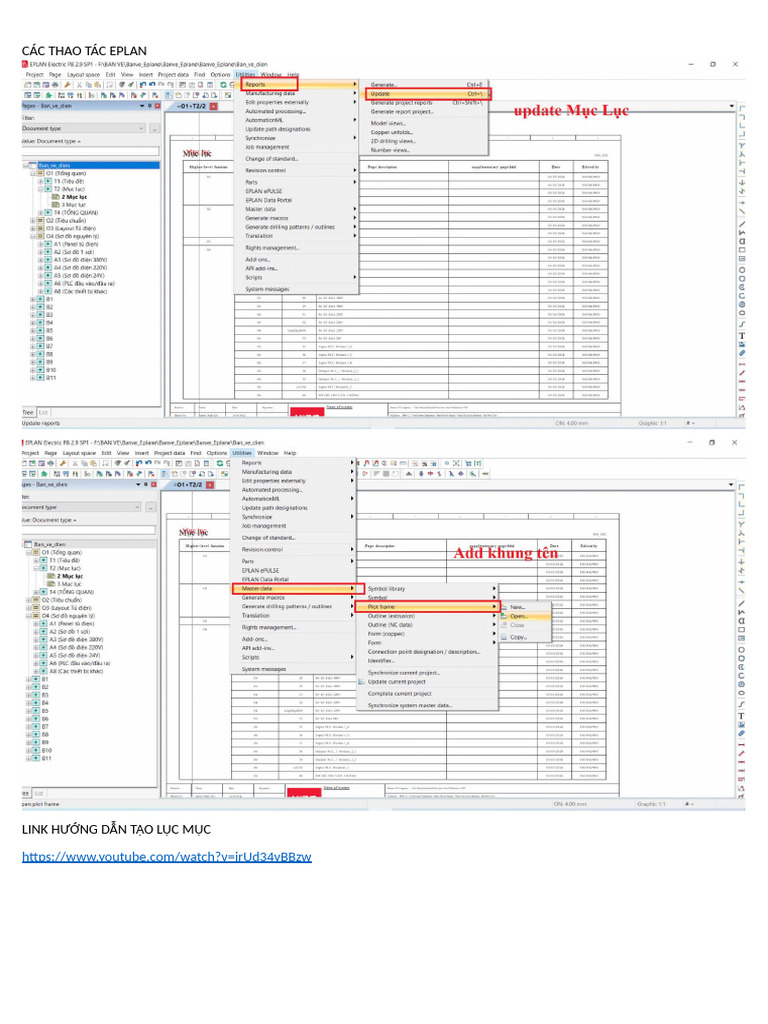
Task: Select the Text tool in upper window's right toolbar
Action: point(741,336)
